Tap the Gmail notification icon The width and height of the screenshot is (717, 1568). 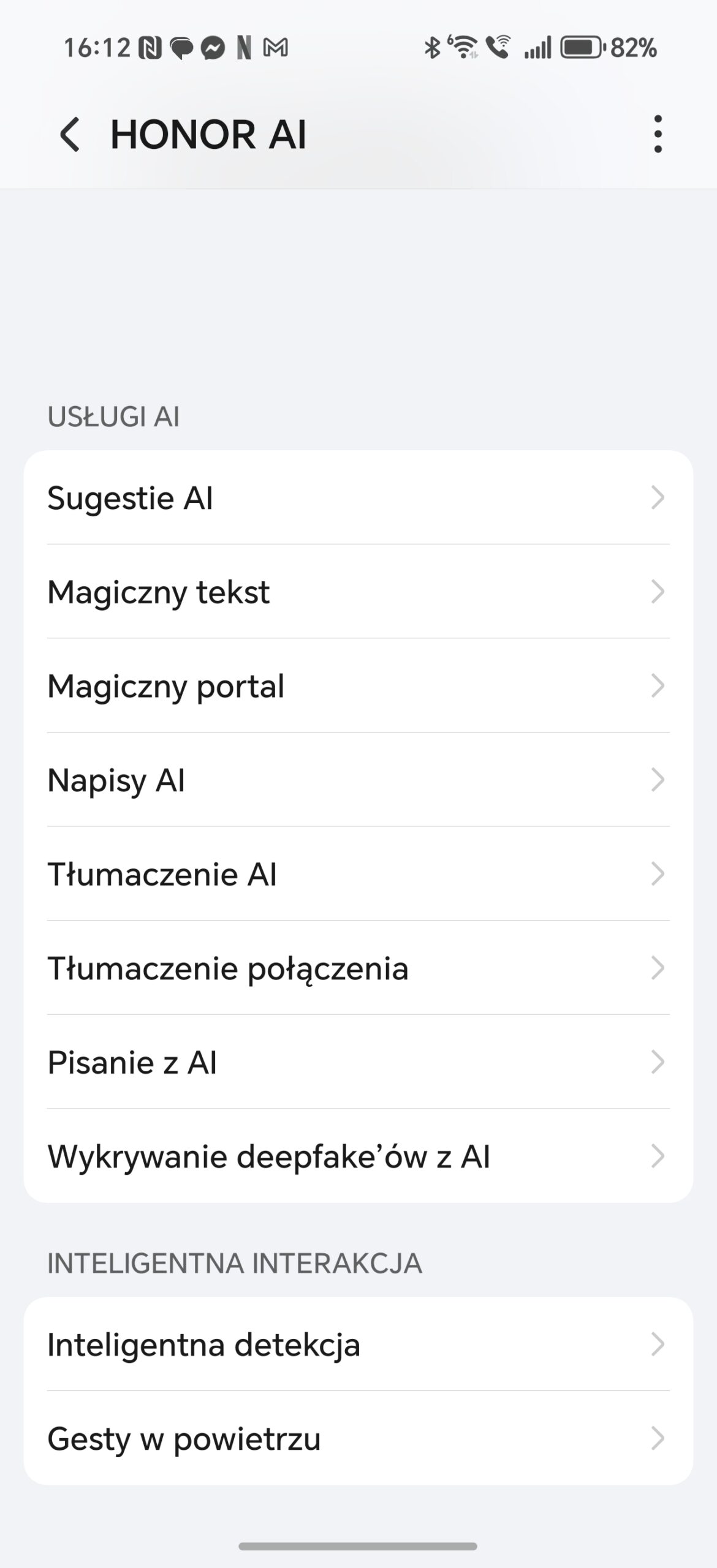[x=275, y=48]
